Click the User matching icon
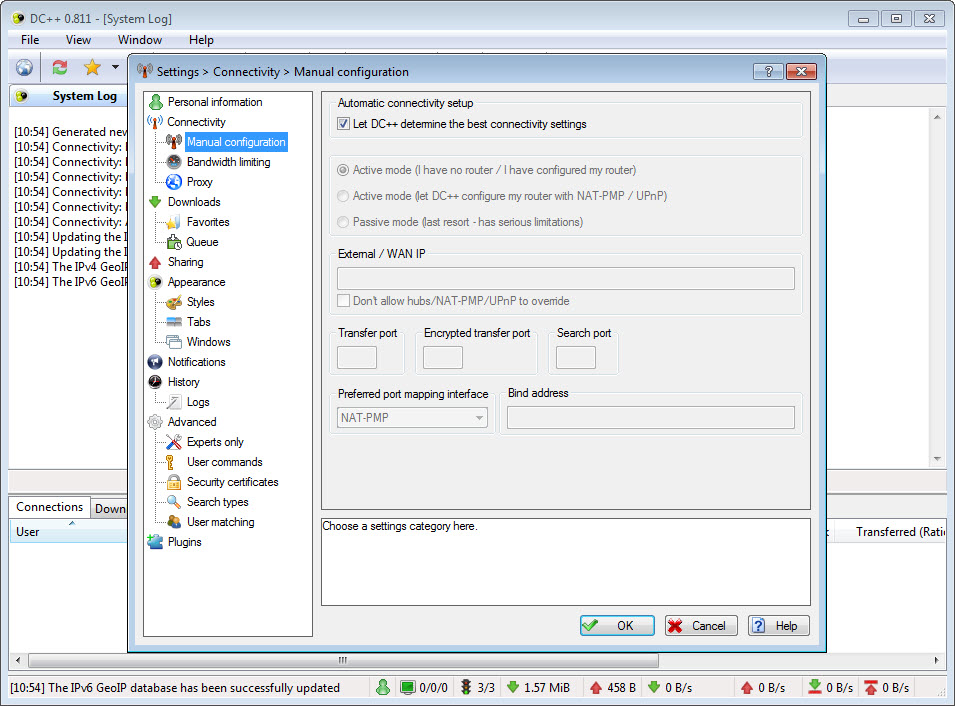 pos(174,522)
